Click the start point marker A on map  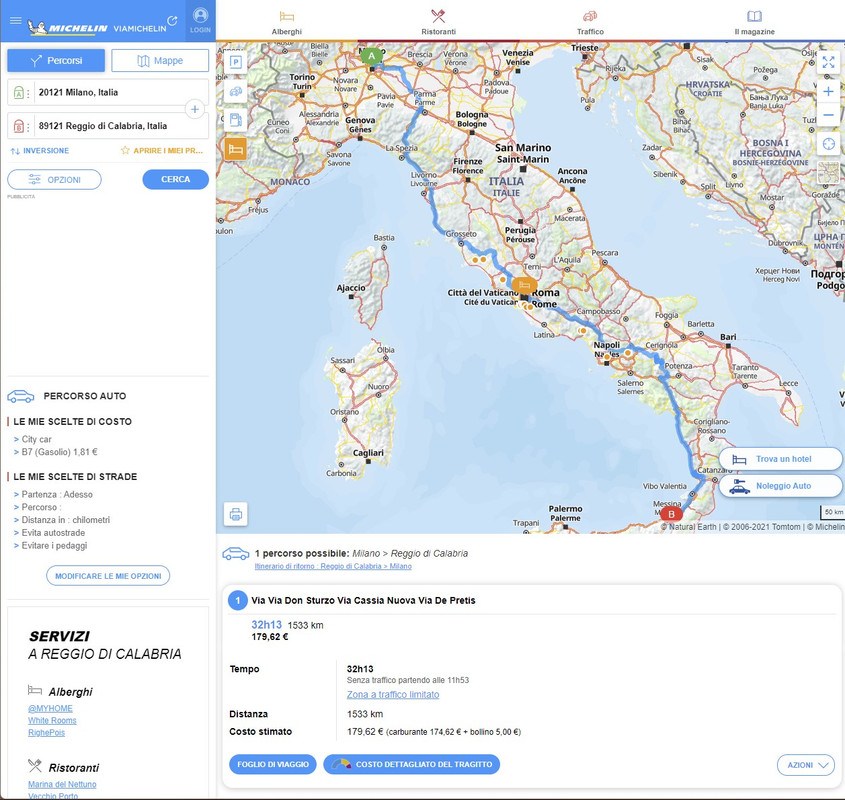(x=371, y=56)
